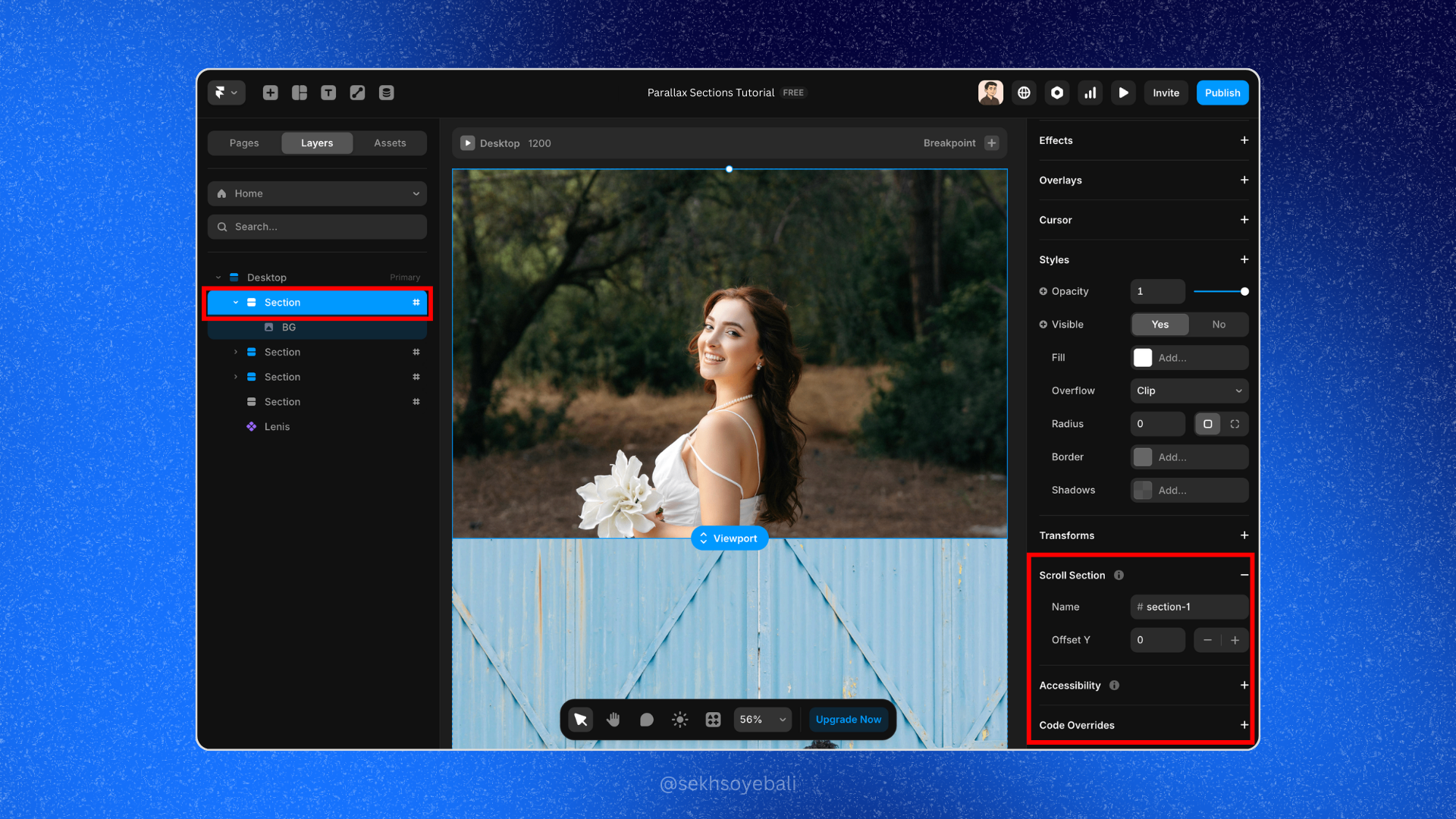Open the Overflow Clip dropdown
This screenshot has height=819, width=1456.
1188,391
